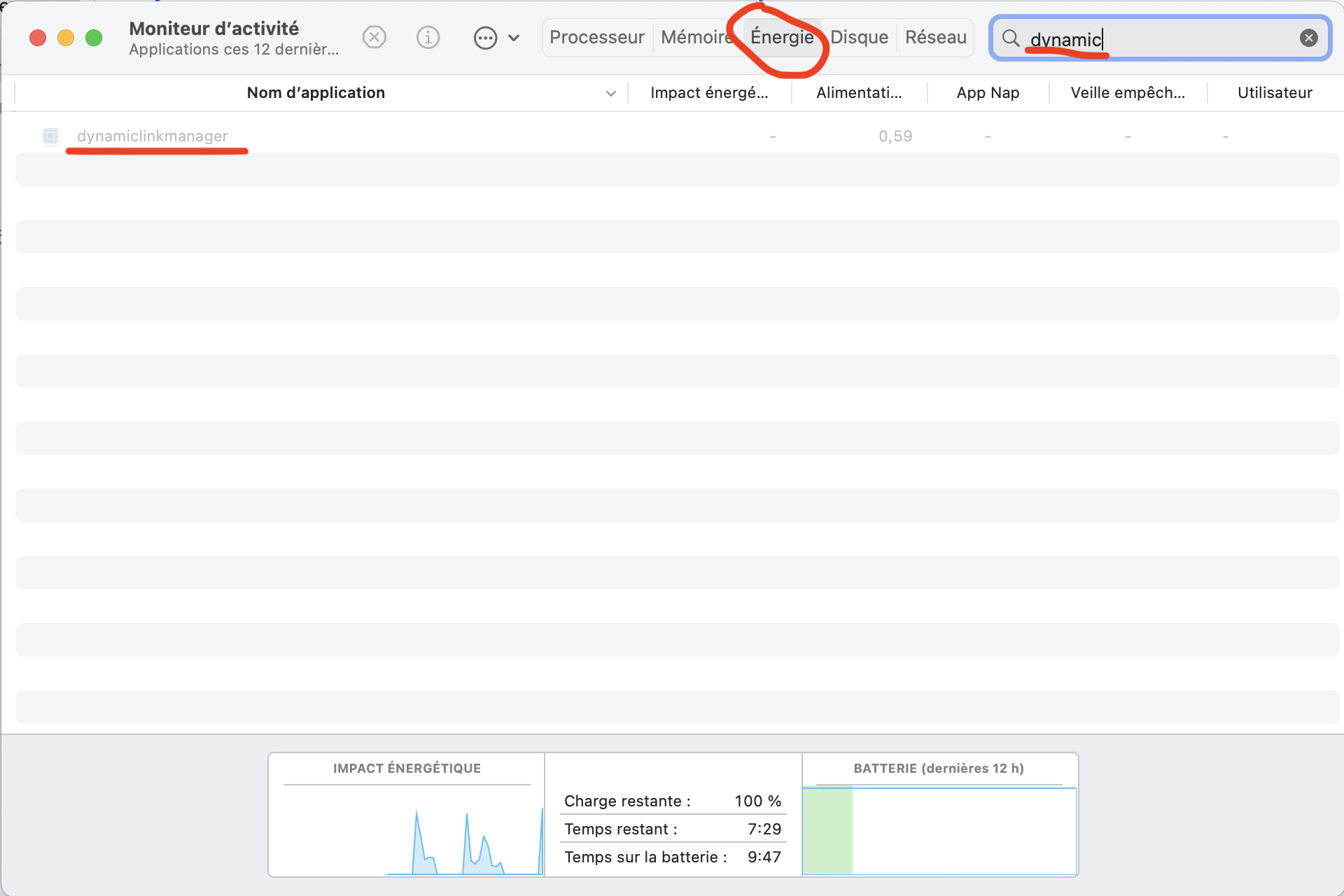Click the info (i) inspector icon
Viewport: 1344px width, 896px height.
click(x=428, y=37)
